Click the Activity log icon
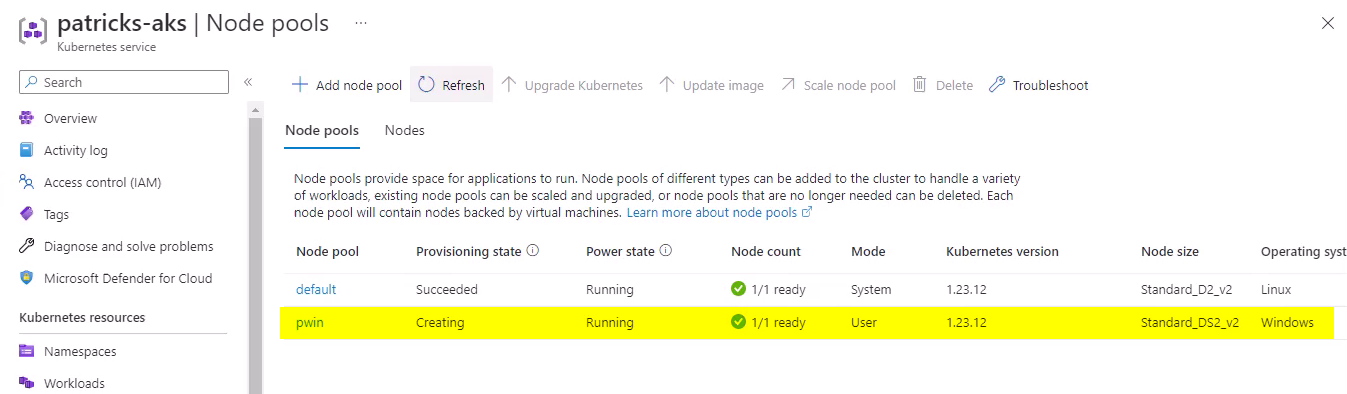 [27, 150]
